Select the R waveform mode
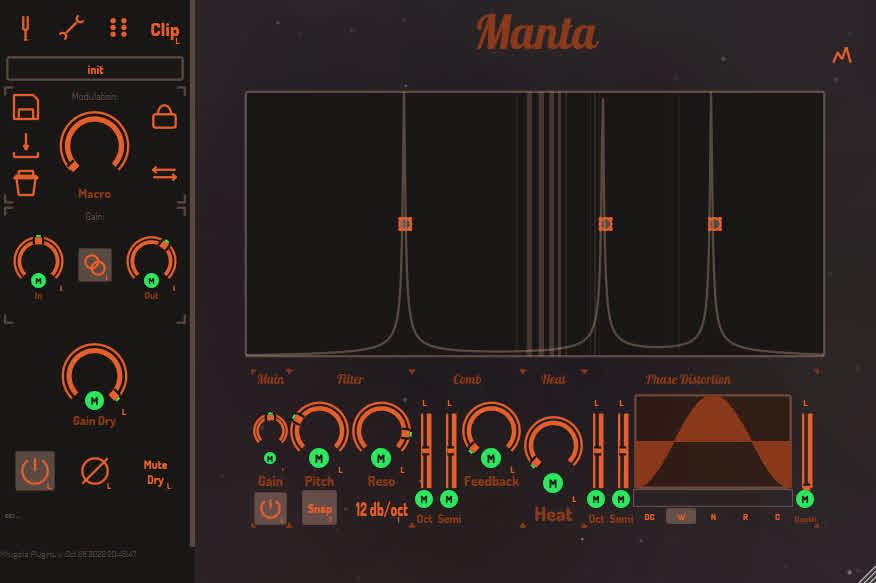 pos(745,517)
